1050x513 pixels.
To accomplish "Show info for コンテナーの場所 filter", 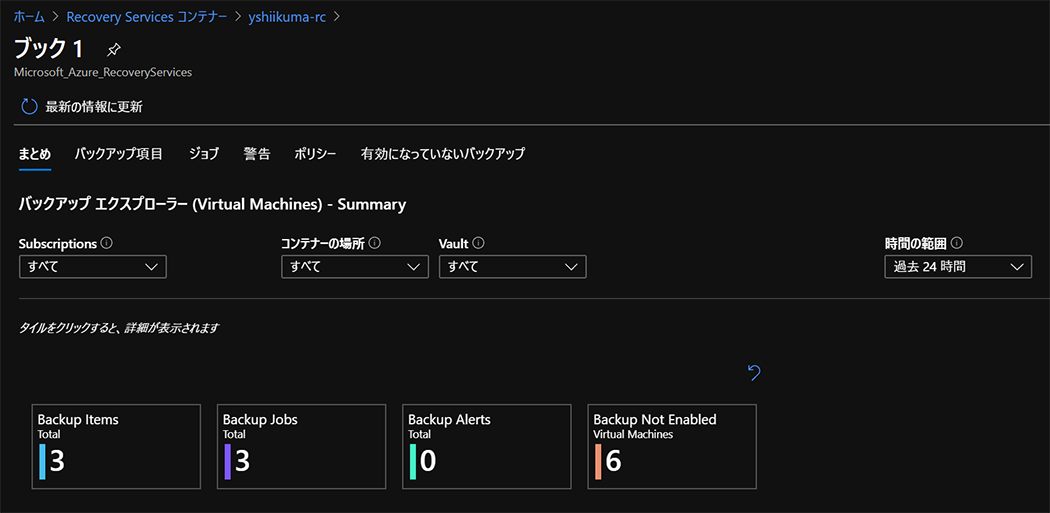I will (375, 242).
